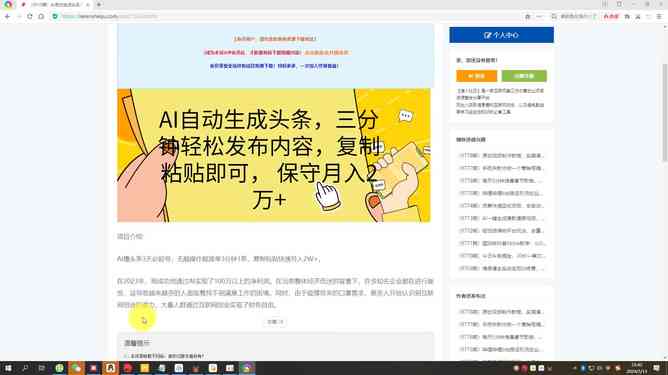The height and width of the screenshot is (375, 668).
Task: Open 个人中心 blue button
Action: coord(501,35)
